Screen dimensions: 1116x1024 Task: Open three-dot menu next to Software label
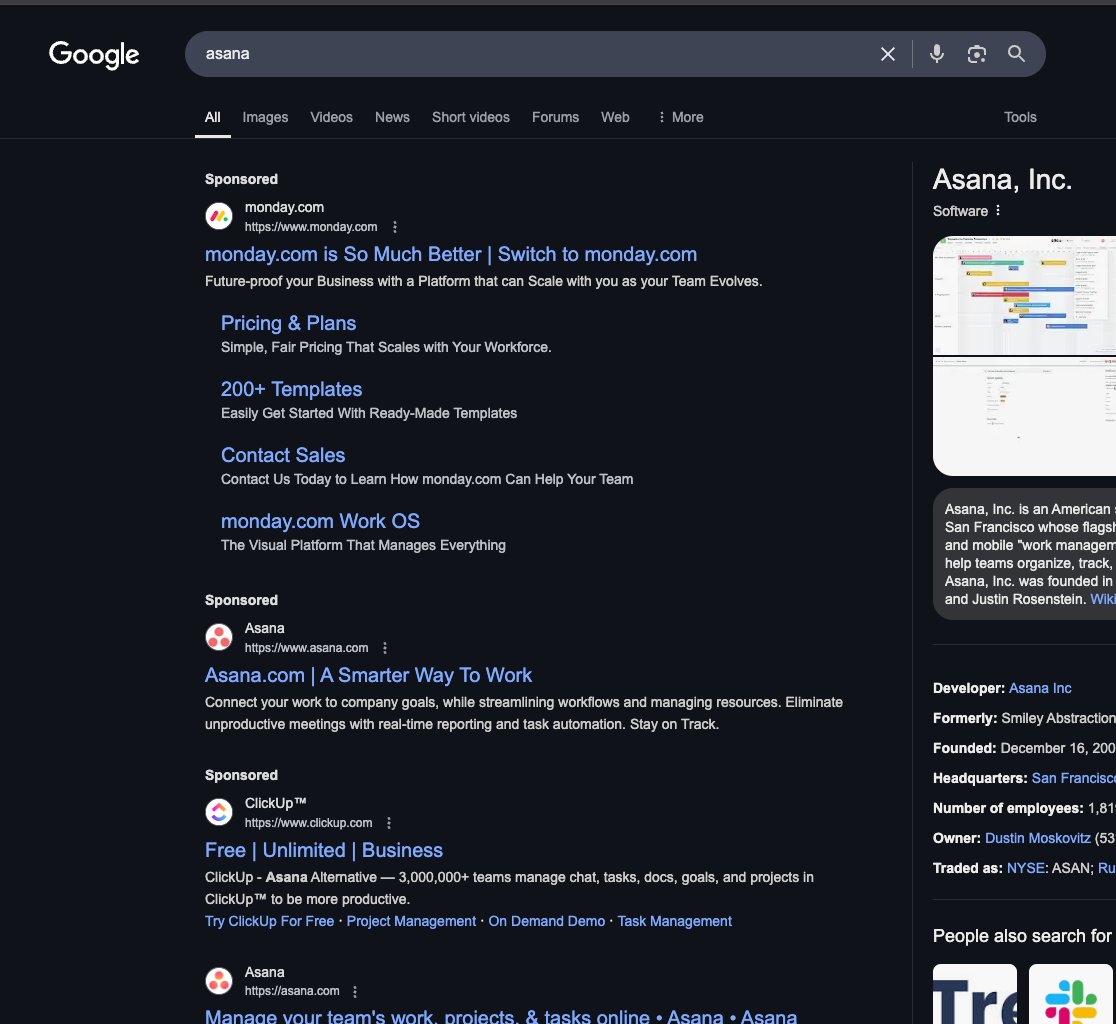coord(998,211)
